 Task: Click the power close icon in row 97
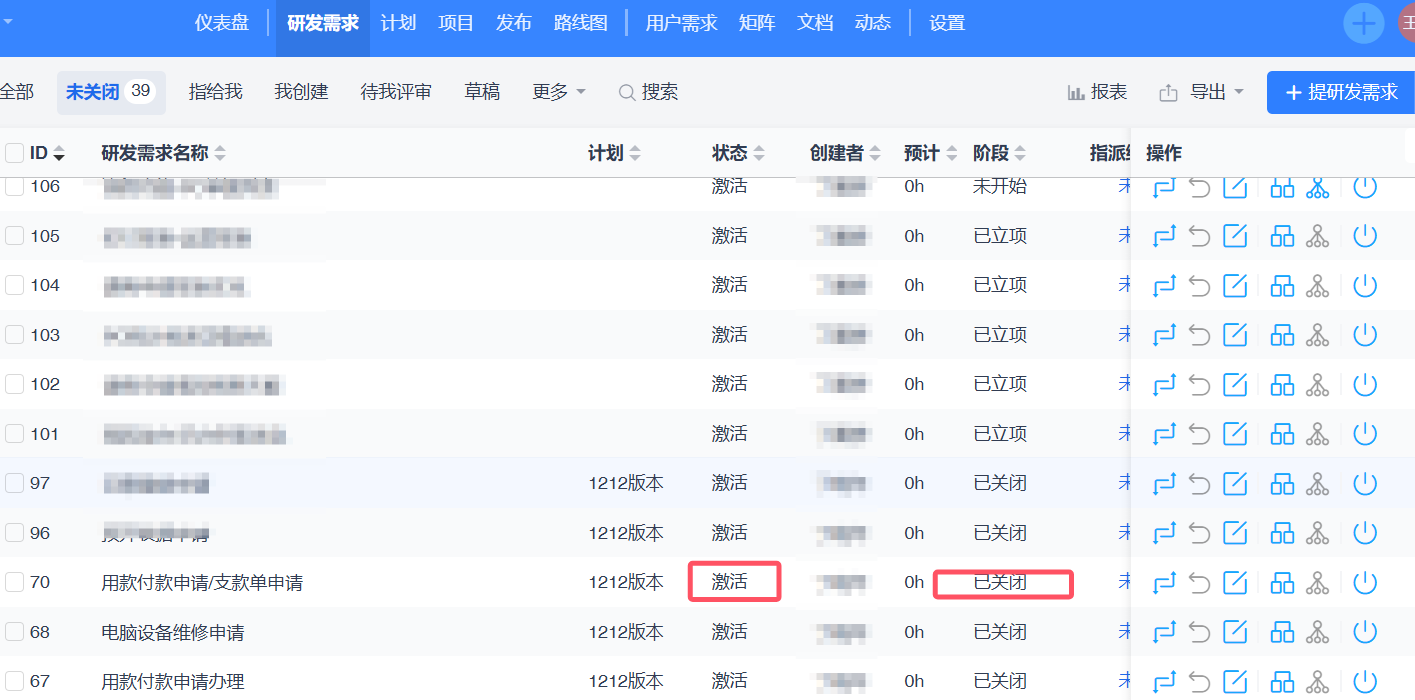[x=1365, y=483]
